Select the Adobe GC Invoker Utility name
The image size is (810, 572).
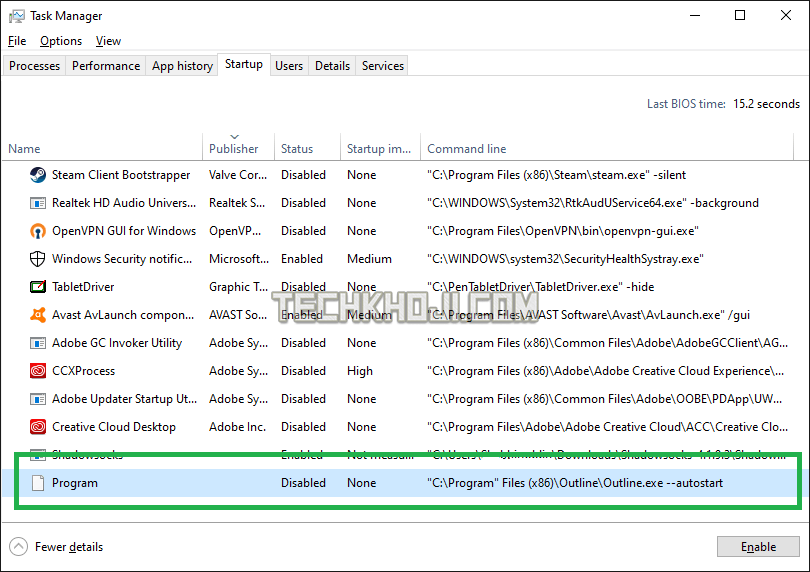(x=117, y=343)
